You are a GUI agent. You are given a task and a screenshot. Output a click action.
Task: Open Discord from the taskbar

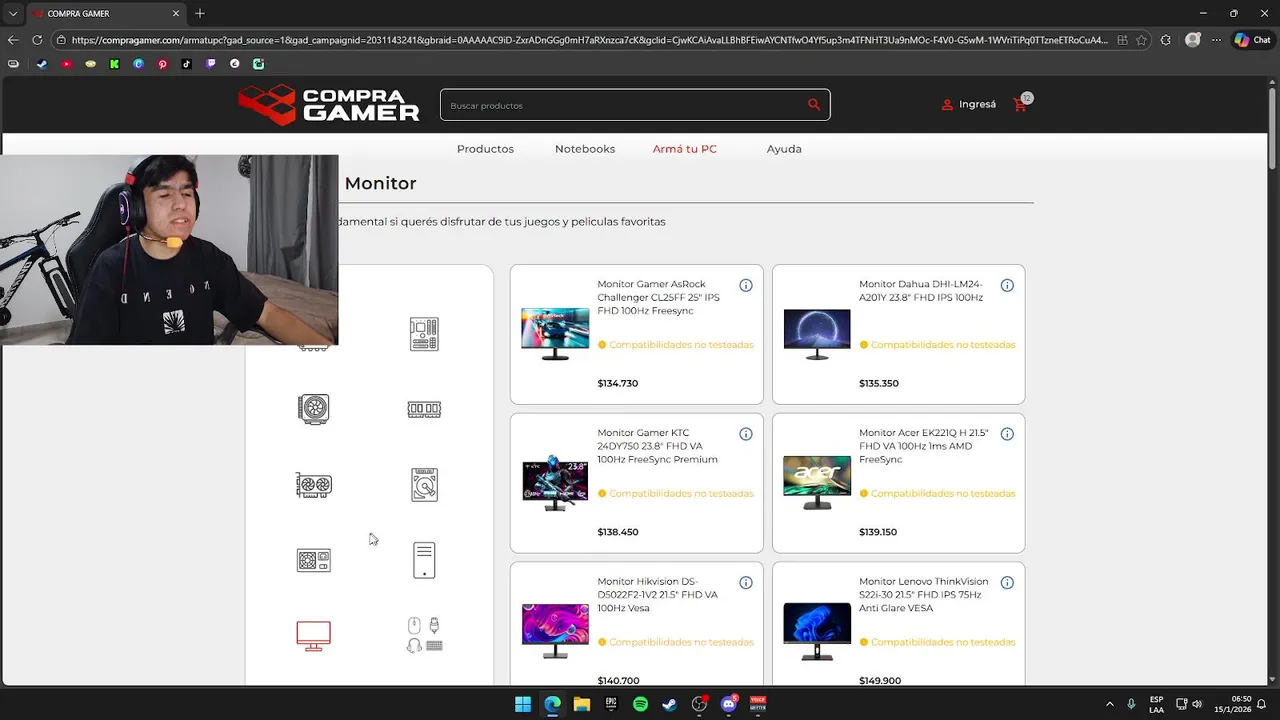[x=729, y=704]
